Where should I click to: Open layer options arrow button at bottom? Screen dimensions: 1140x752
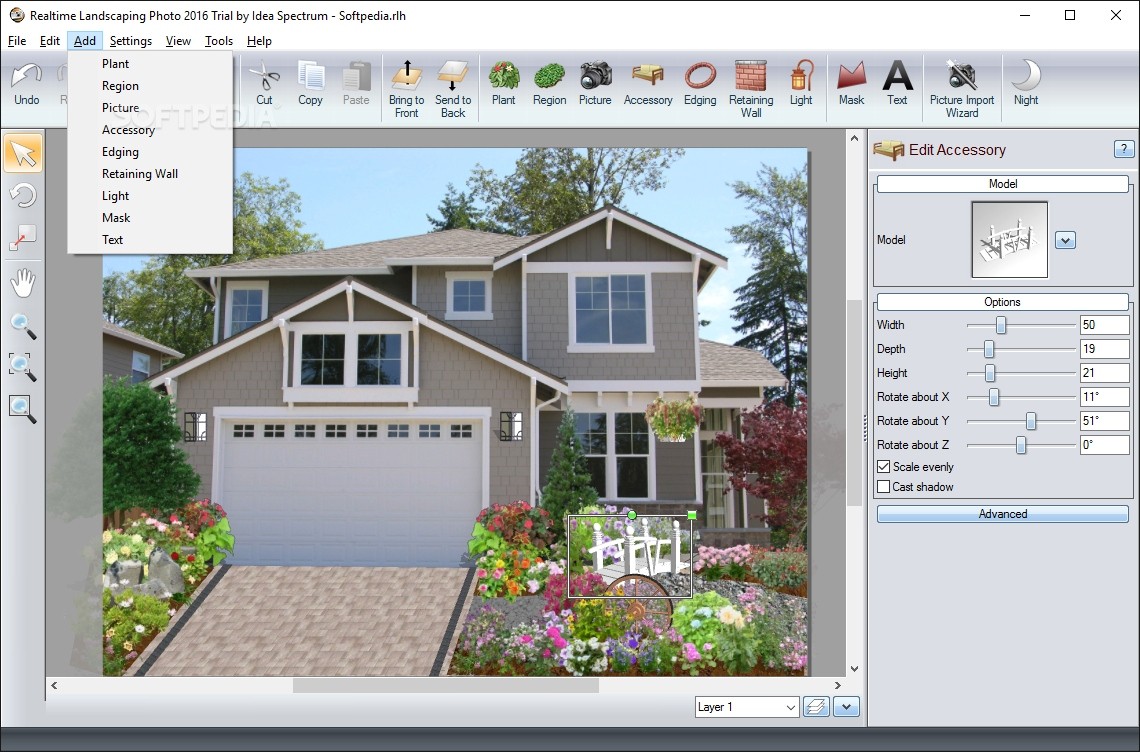(846, 707)
